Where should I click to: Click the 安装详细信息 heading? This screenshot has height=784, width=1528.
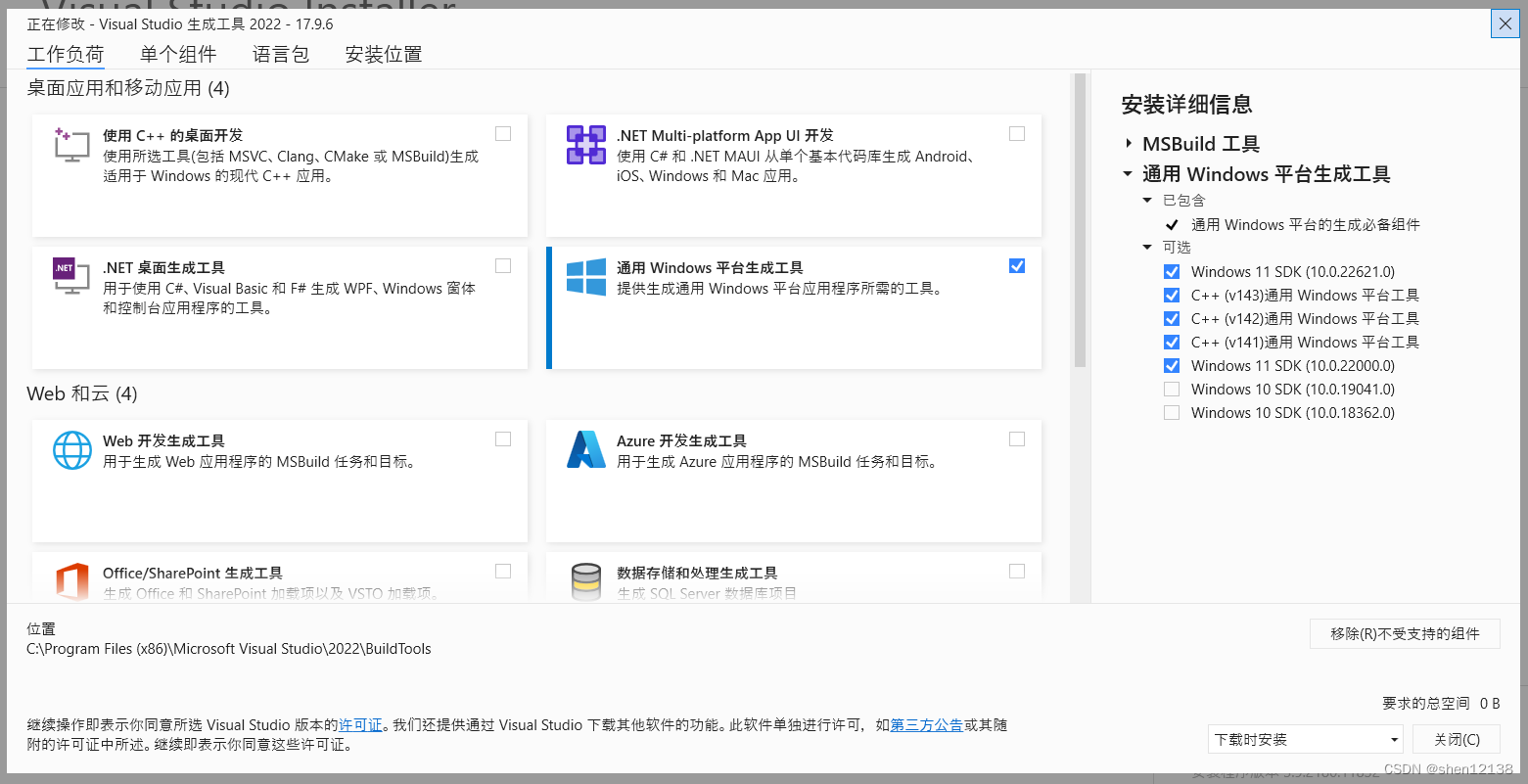[1186, 104]
